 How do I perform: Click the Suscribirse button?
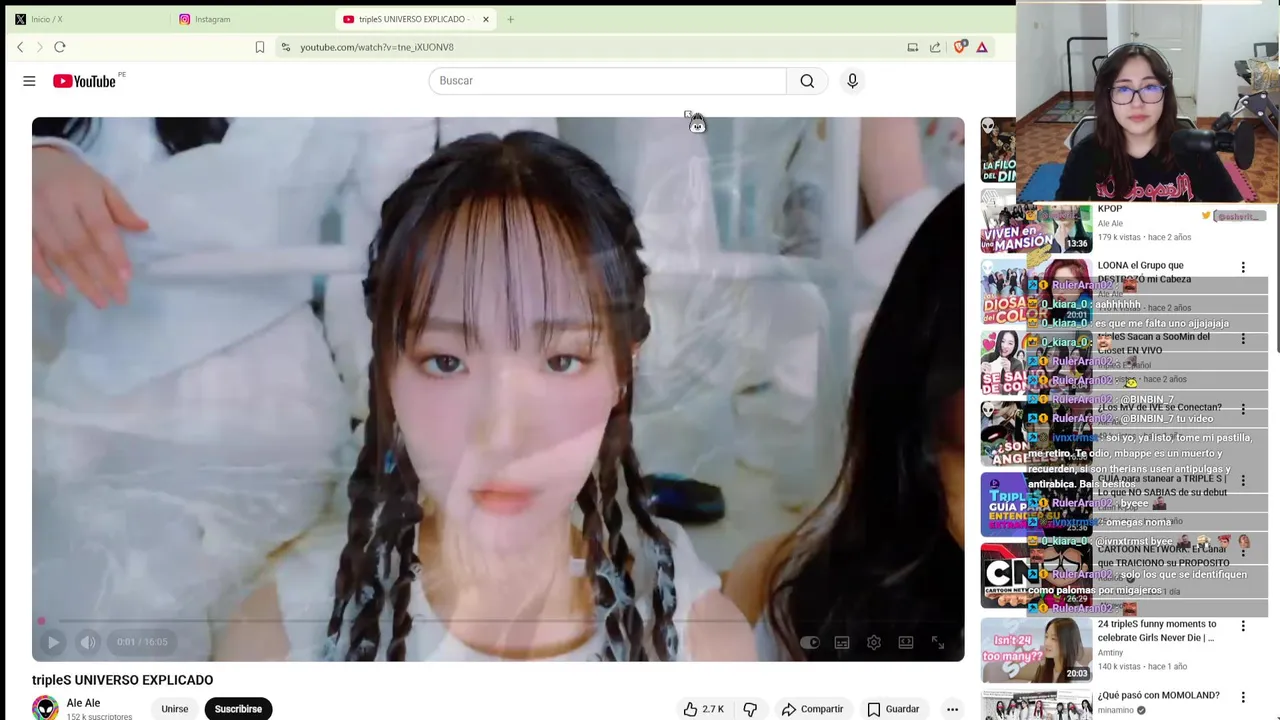[238, 709]
